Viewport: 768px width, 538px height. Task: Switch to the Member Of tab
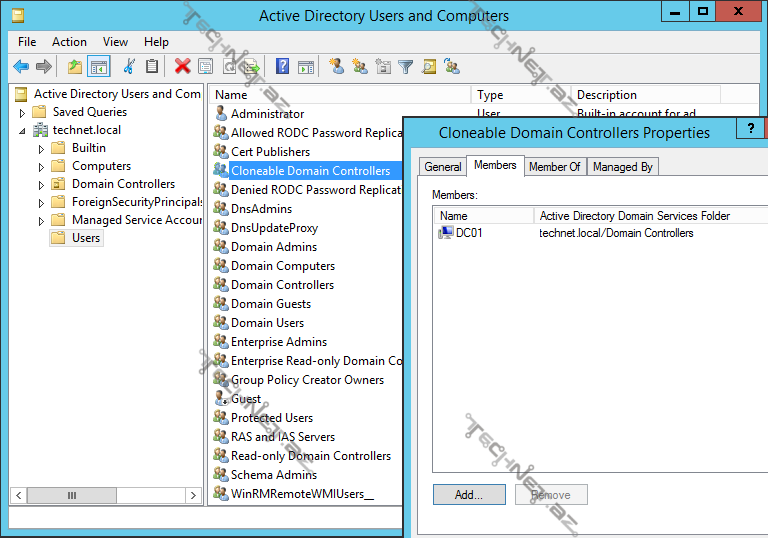point(554,167)
